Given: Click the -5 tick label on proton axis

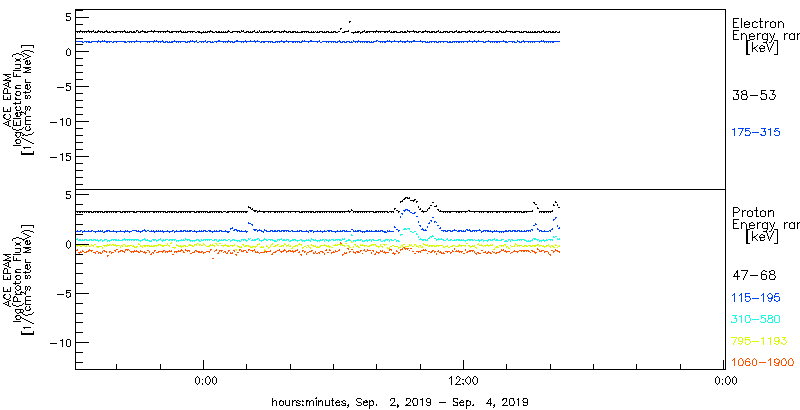Looking at the screenshot, I should (x=63, y=294).
